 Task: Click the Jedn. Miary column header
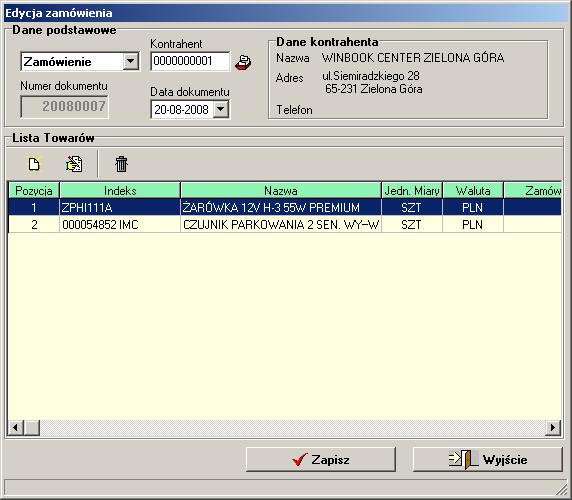(412, 190)
